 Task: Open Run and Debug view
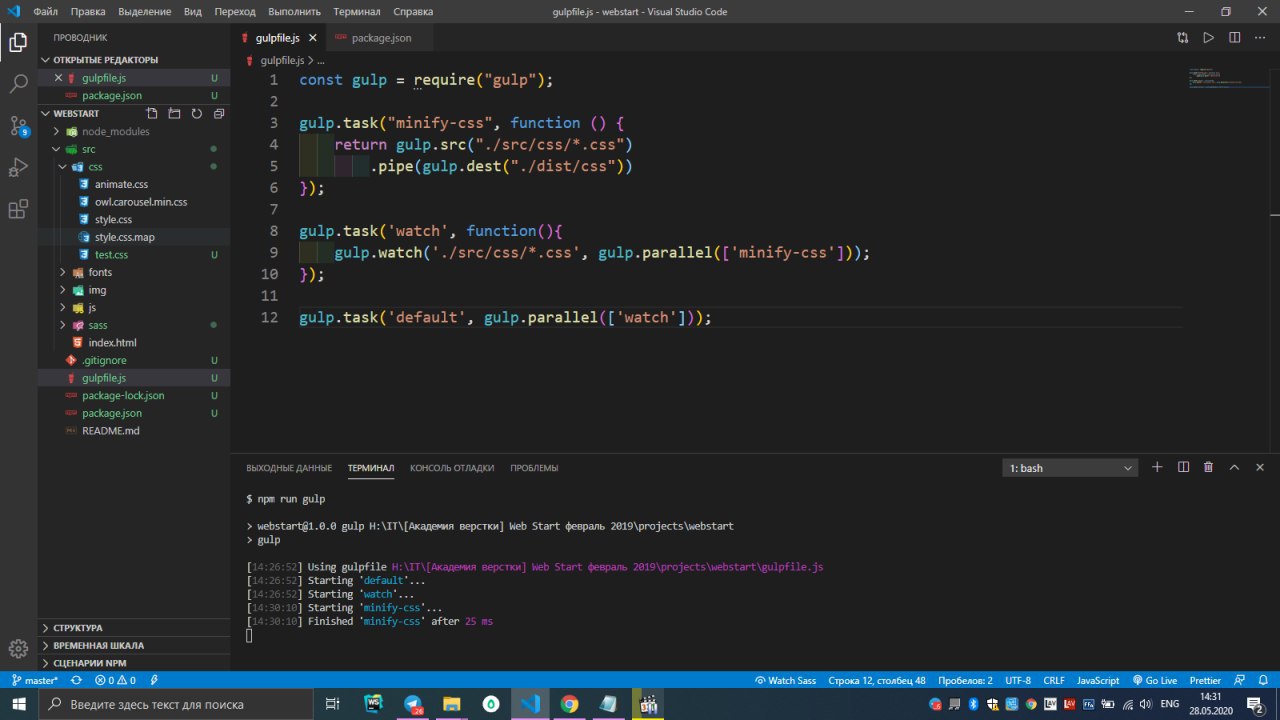click(x=18, y=168)
